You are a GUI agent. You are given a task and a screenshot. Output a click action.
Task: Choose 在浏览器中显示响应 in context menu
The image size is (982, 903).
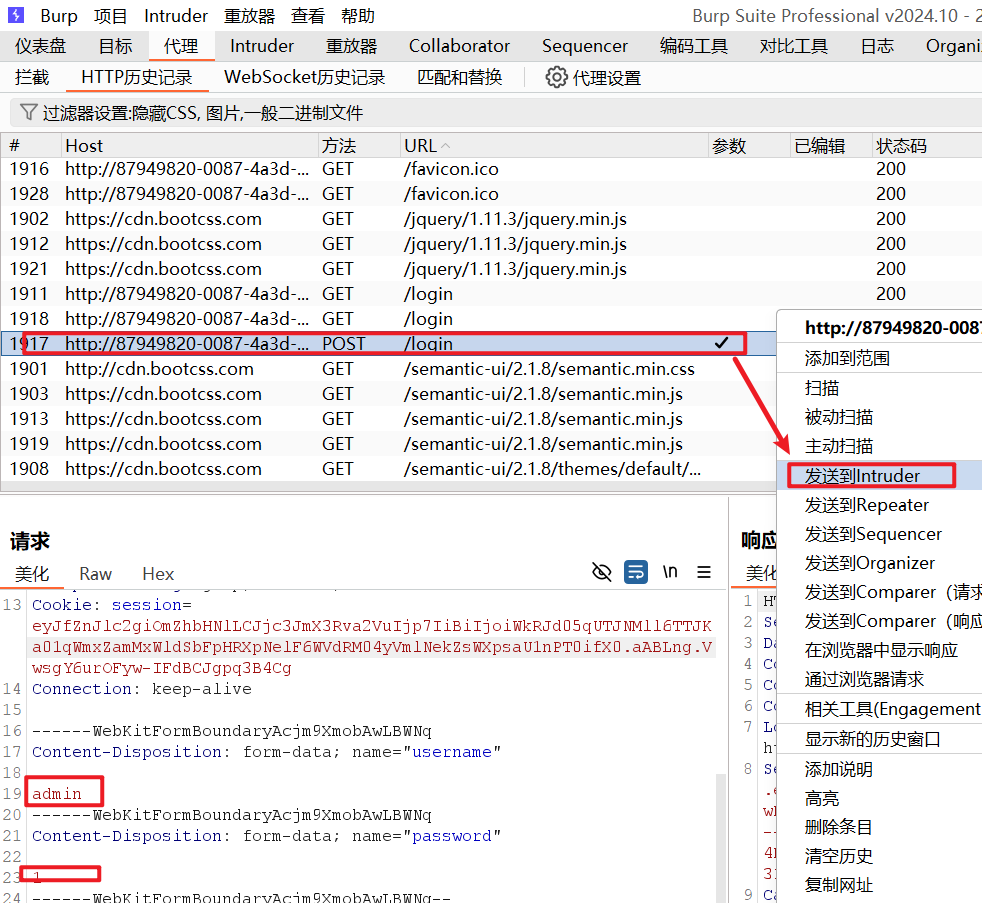pyautogui.click(x=879, y=650)
